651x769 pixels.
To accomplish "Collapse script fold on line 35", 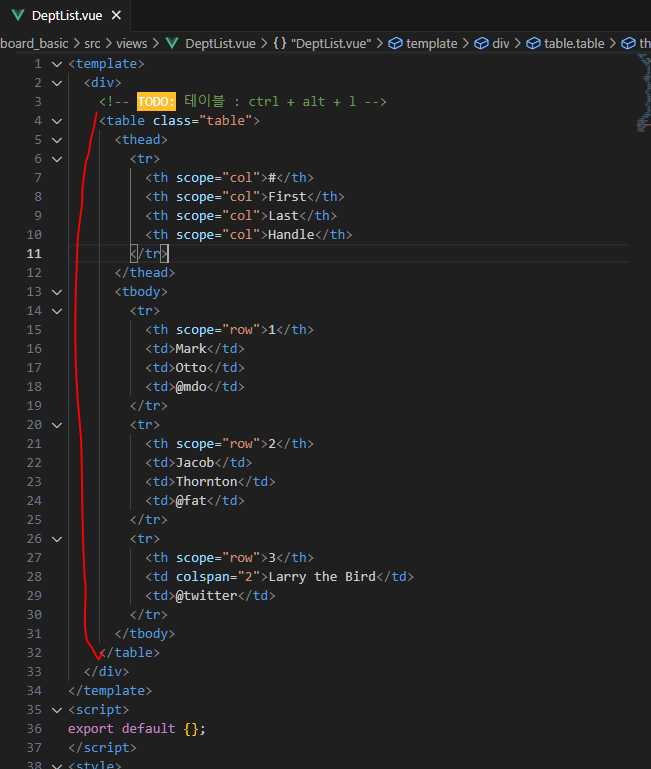I will 57,710.
